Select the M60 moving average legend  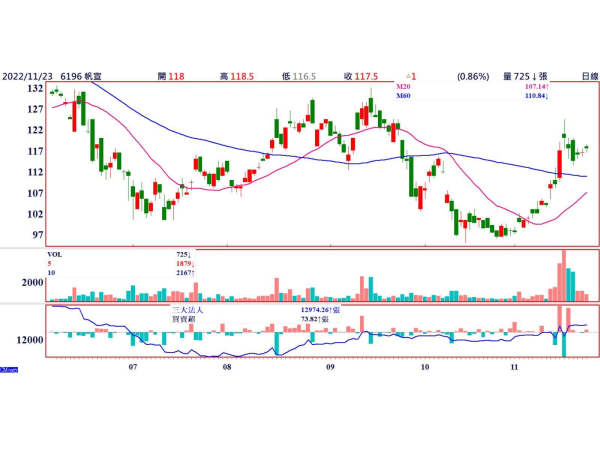[472, 96]
